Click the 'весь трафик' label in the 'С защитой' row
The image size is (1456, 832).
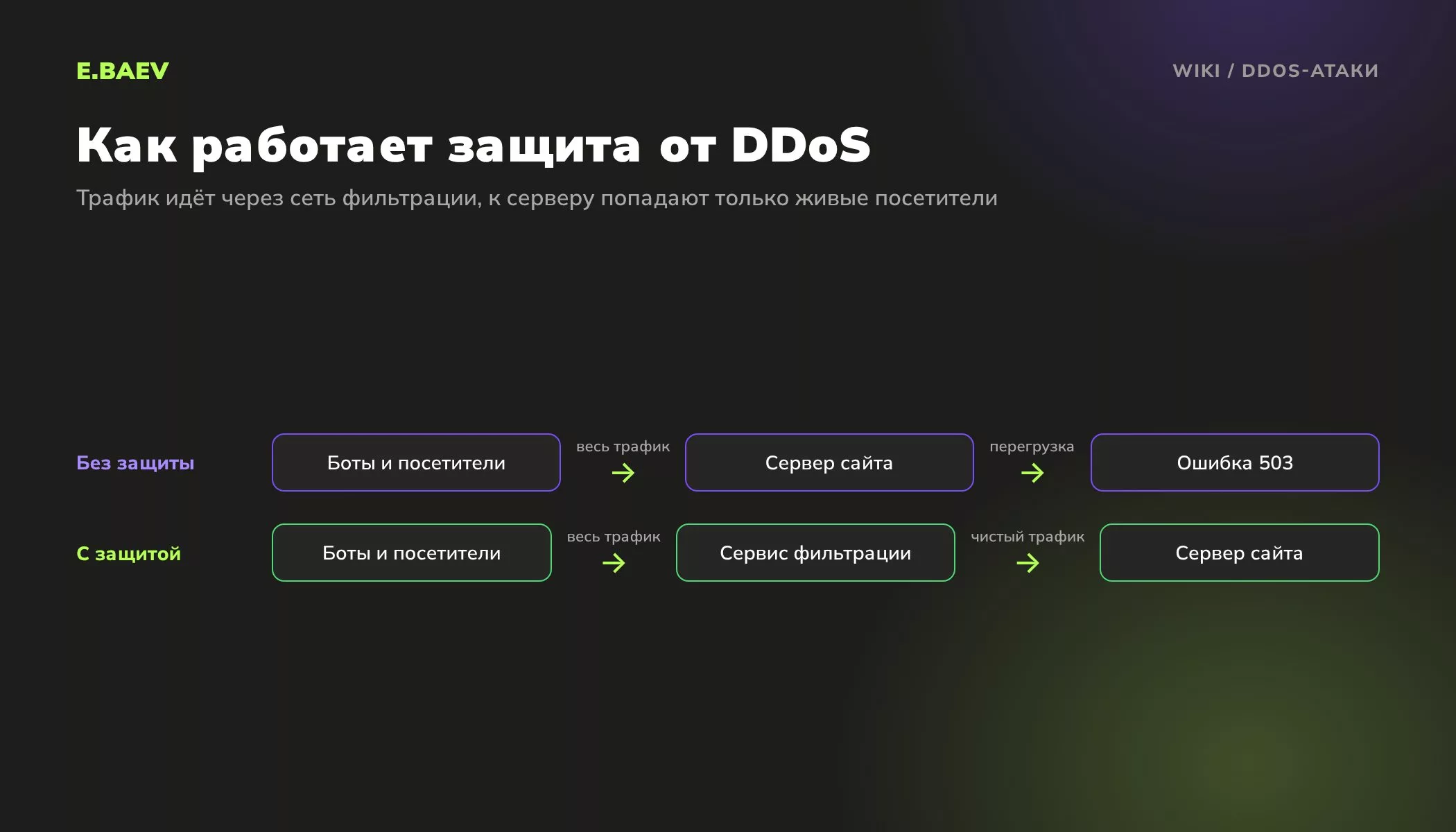tap(614, 537)
